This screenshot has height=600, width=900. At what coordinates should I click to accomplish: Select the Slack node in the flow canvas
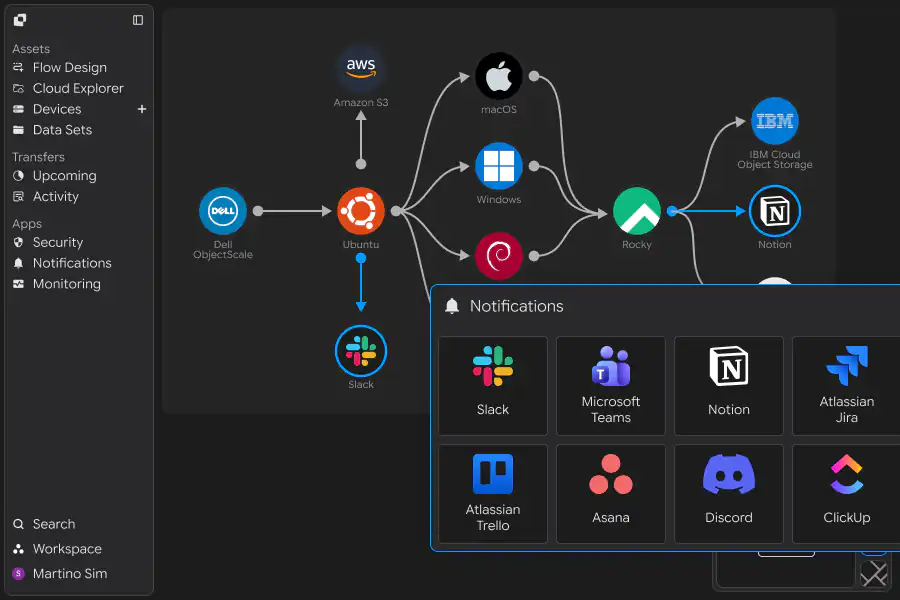(360, 351)
